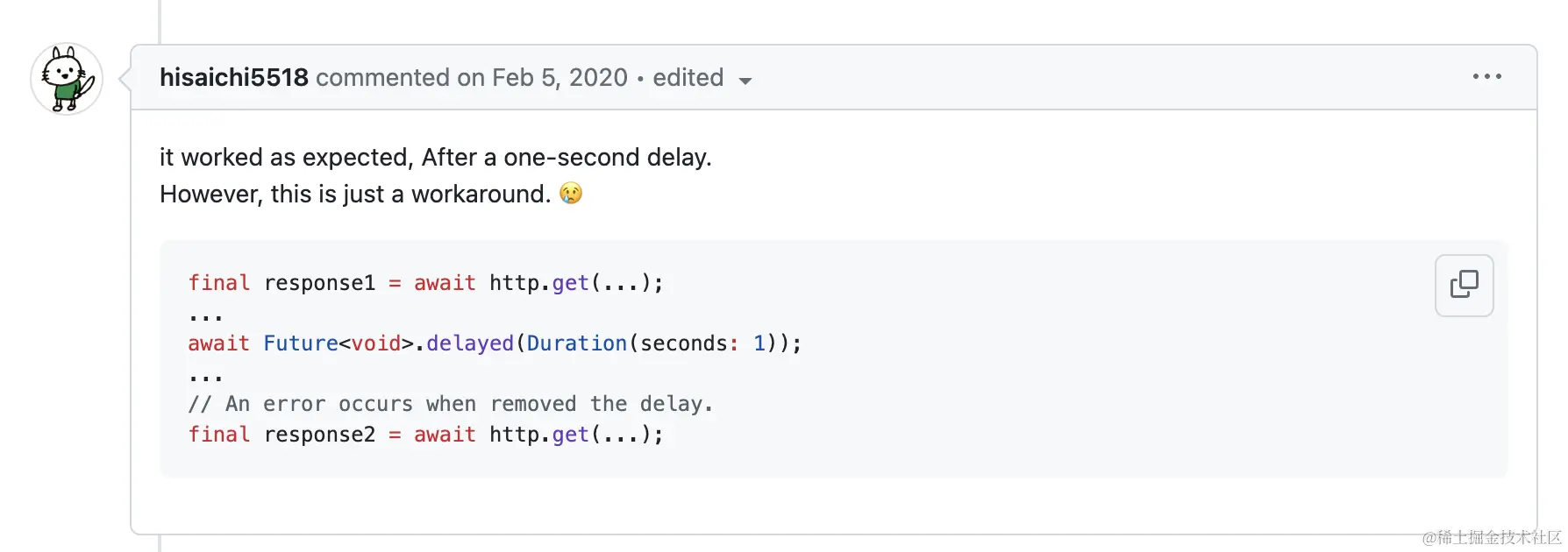The height and width of the screenshot is (552, 1568).
Task: Click the profile picture beside the comment
Action: click(x=67, y=79)
